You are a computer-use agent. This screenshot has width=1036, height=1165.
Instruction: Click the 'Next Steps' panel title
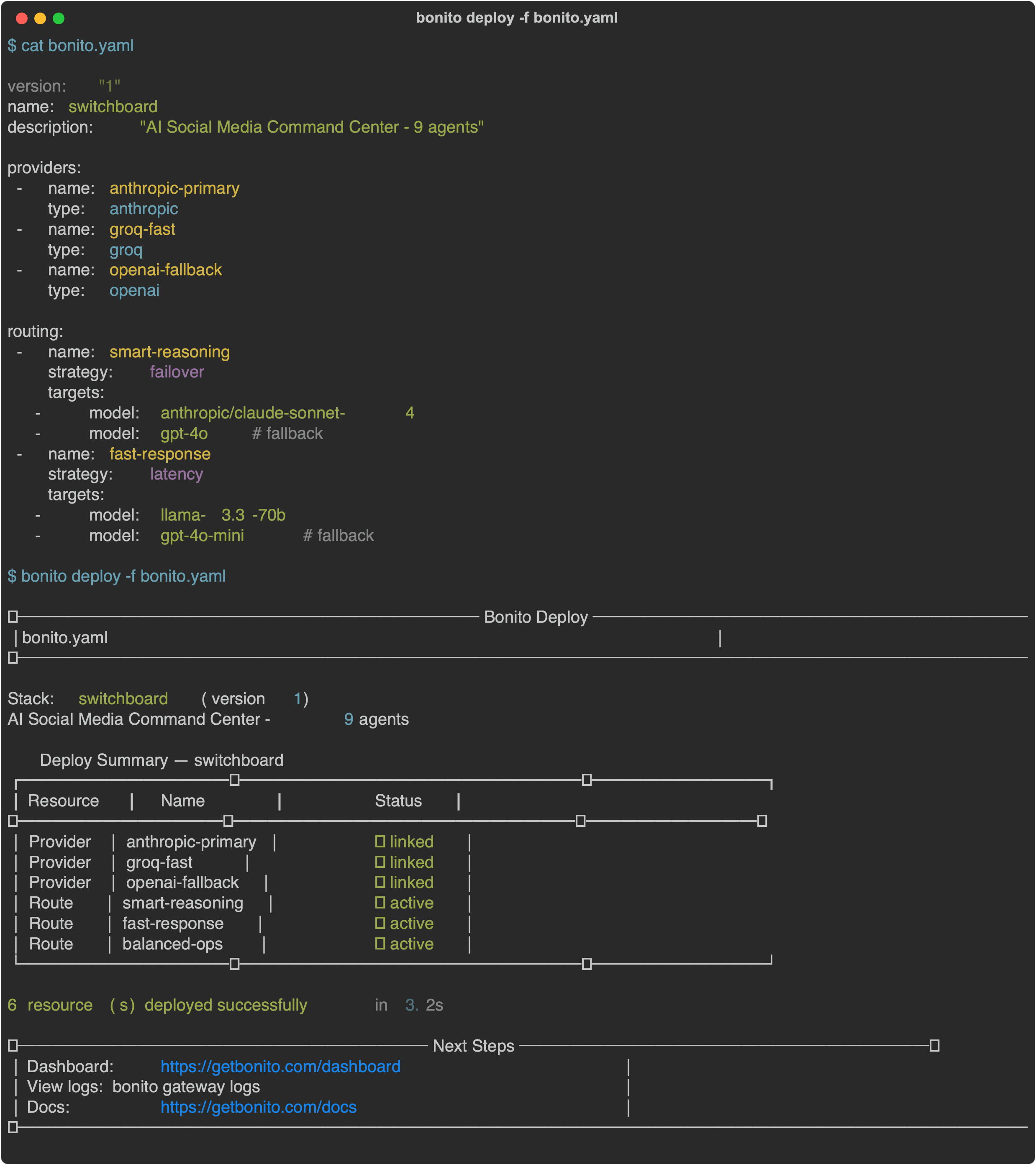coord(474,1046)
